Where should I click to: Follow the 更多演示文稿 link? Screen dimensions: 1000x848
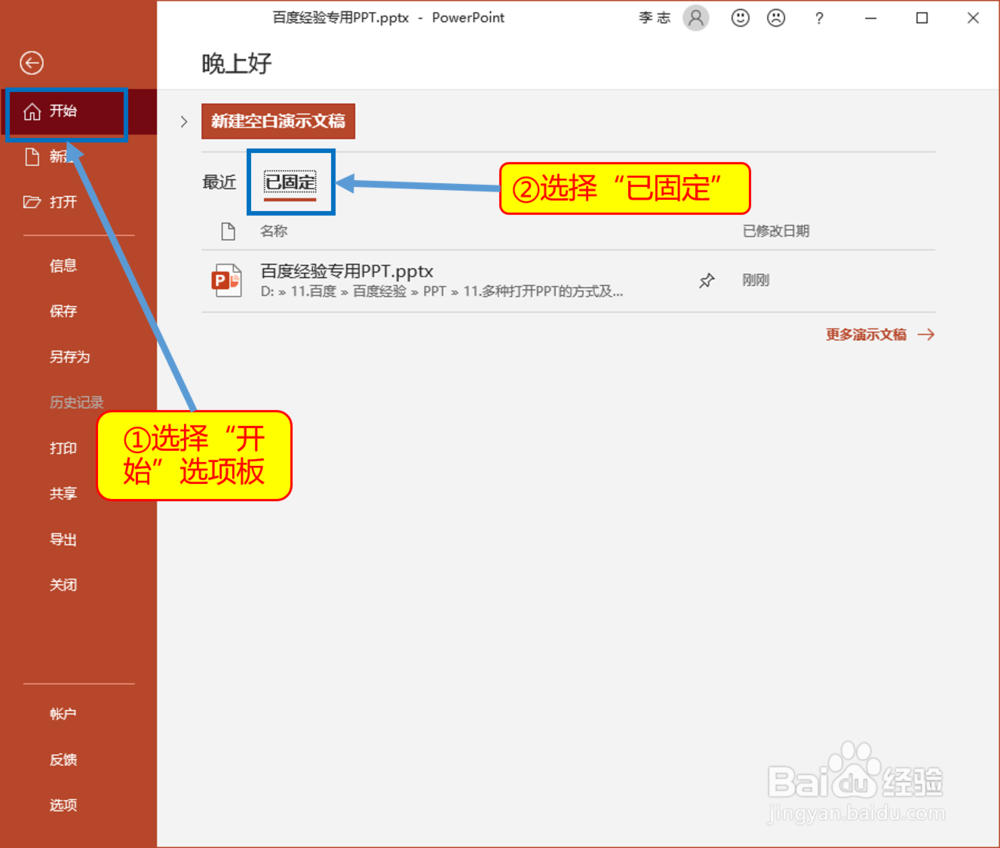coord(869,334)
